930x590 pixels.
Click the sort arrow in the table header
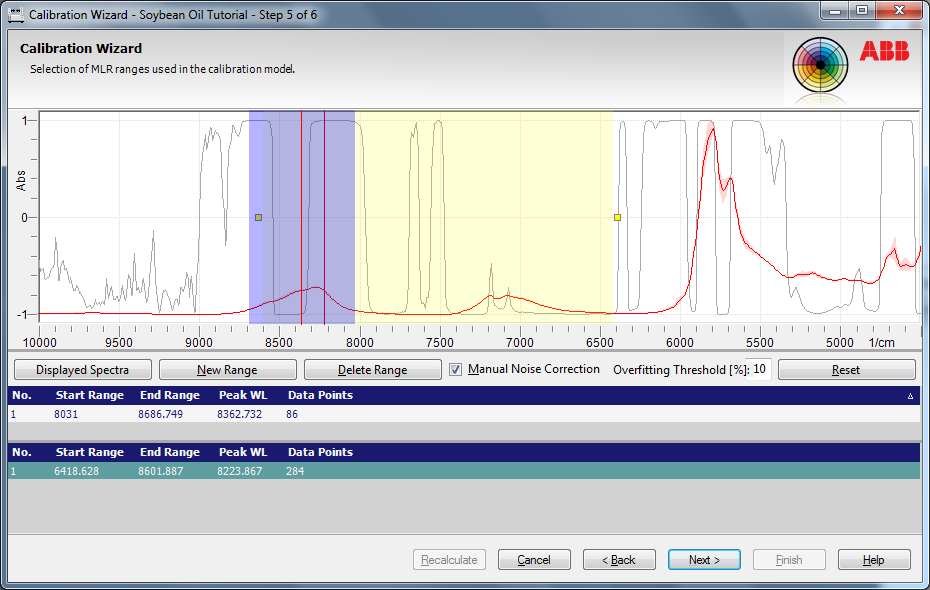point(910,396)
